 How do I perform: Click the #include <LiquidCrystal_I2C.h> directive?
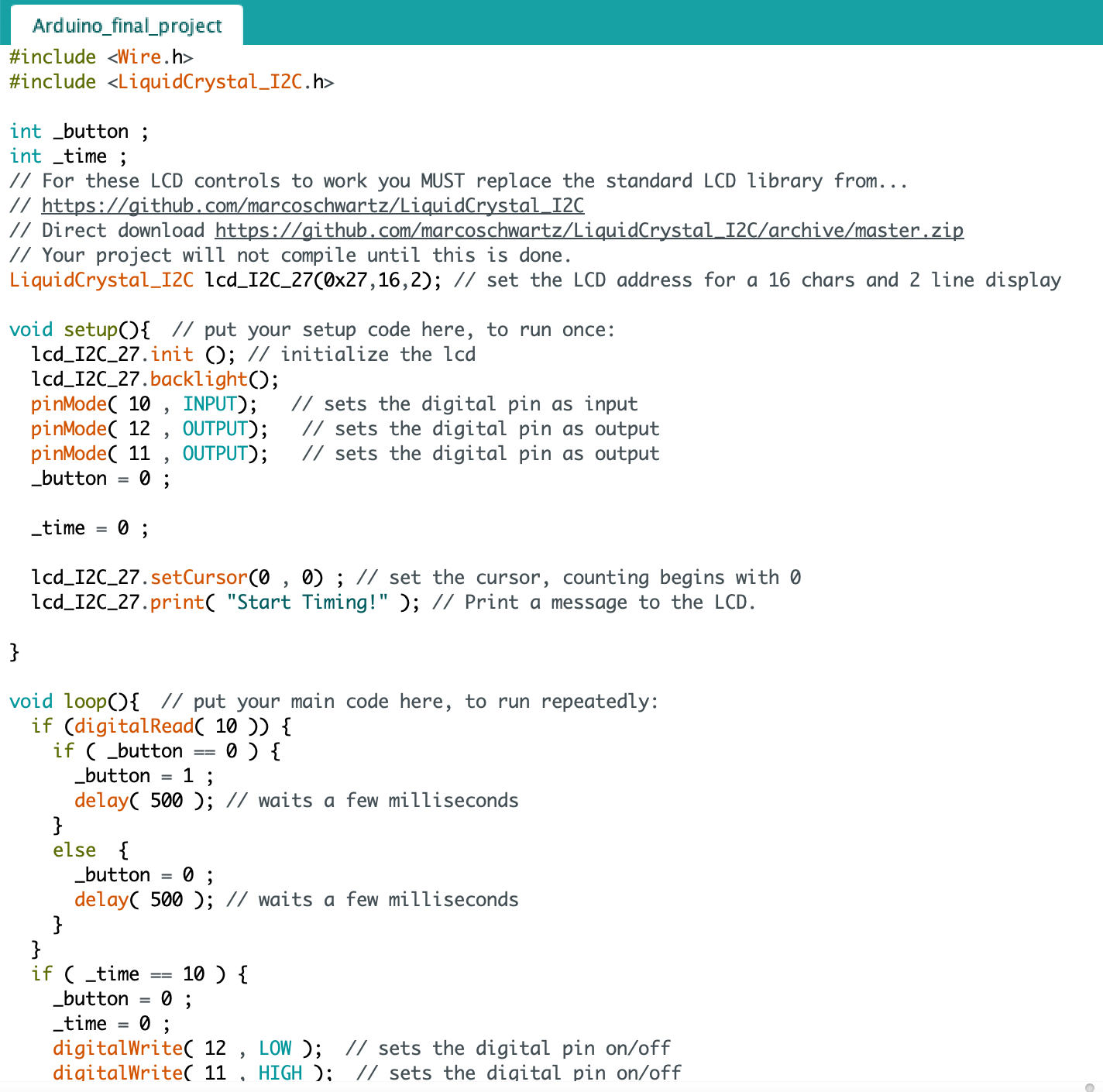click(170, 81)
